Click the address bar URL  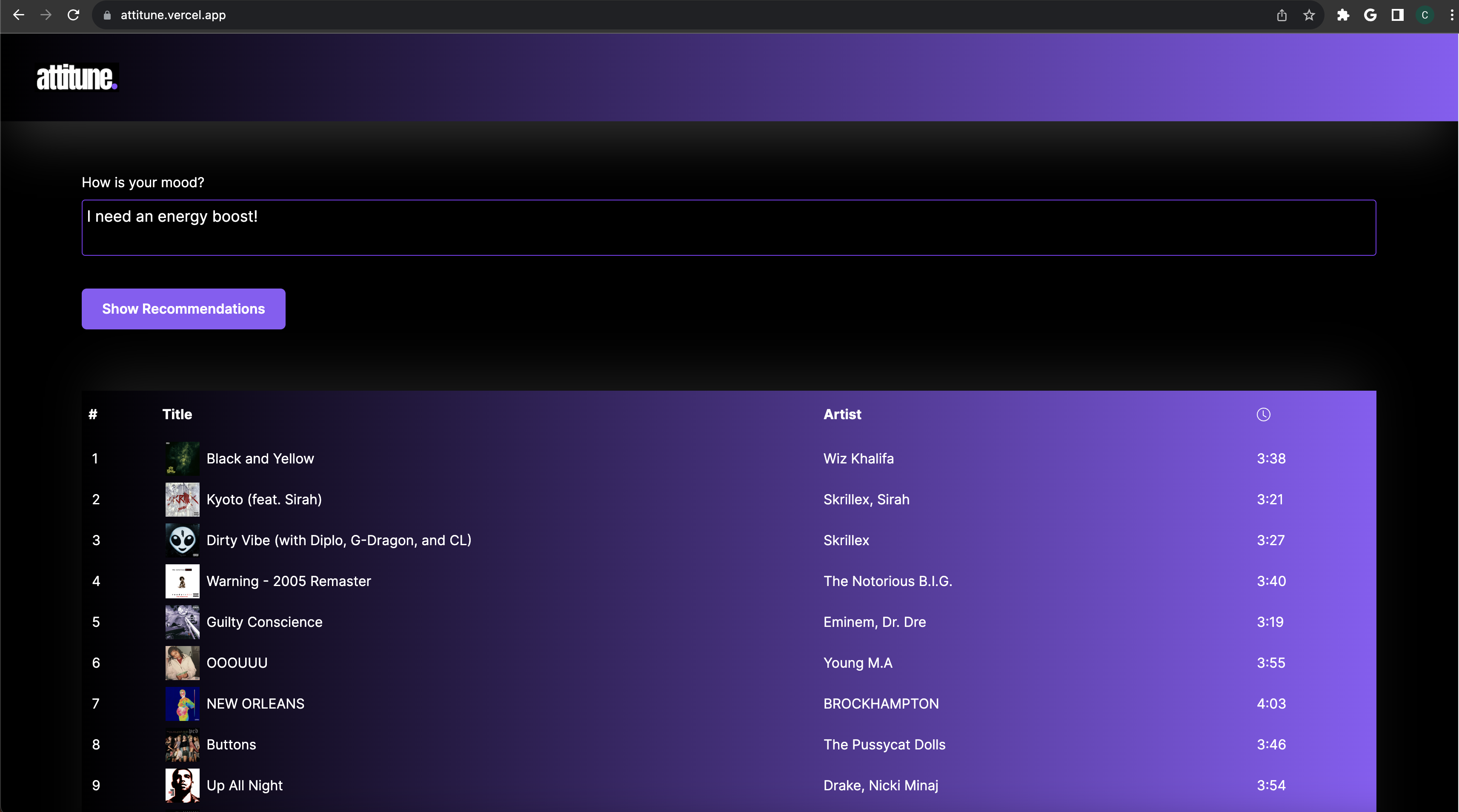173,15
